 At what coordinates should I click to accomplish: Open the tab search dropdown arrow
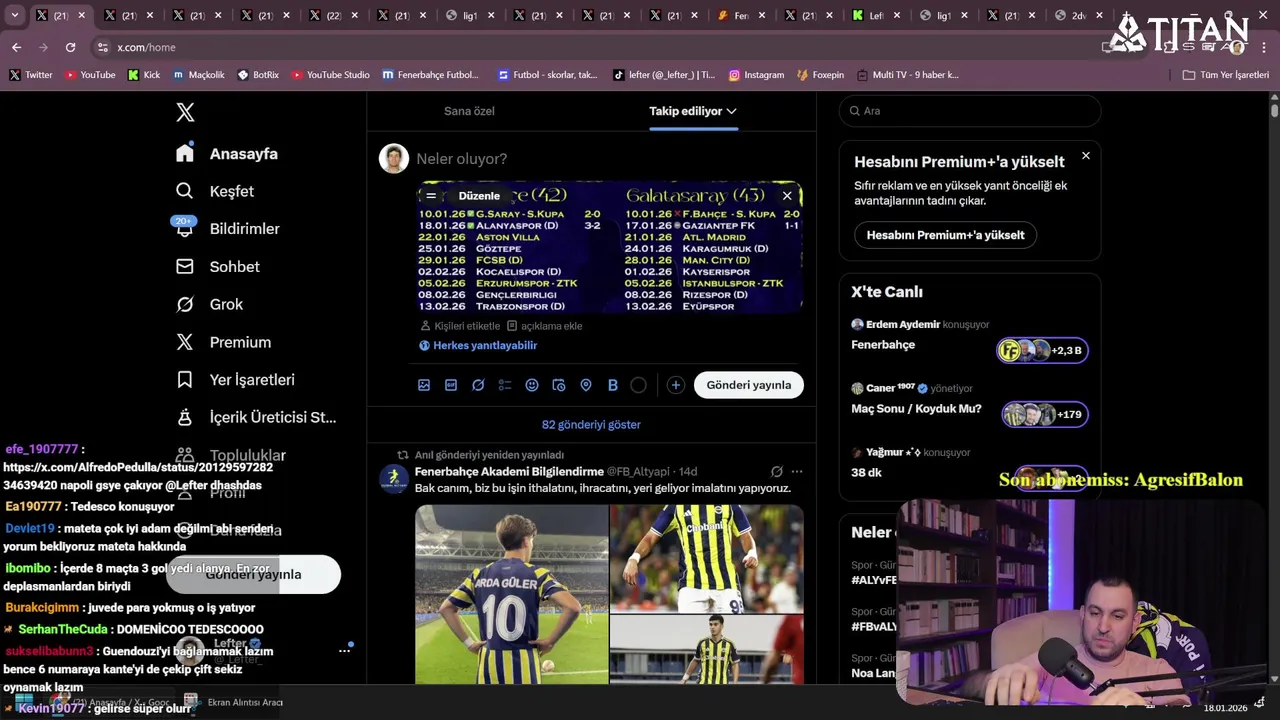(x=14, y=15)
